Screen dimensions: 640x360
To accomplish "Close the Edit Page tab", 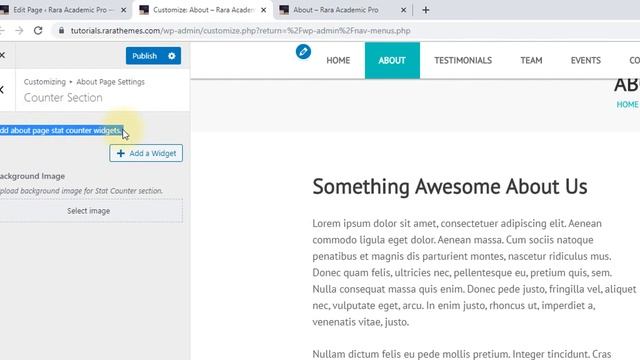I will point(123,10).
